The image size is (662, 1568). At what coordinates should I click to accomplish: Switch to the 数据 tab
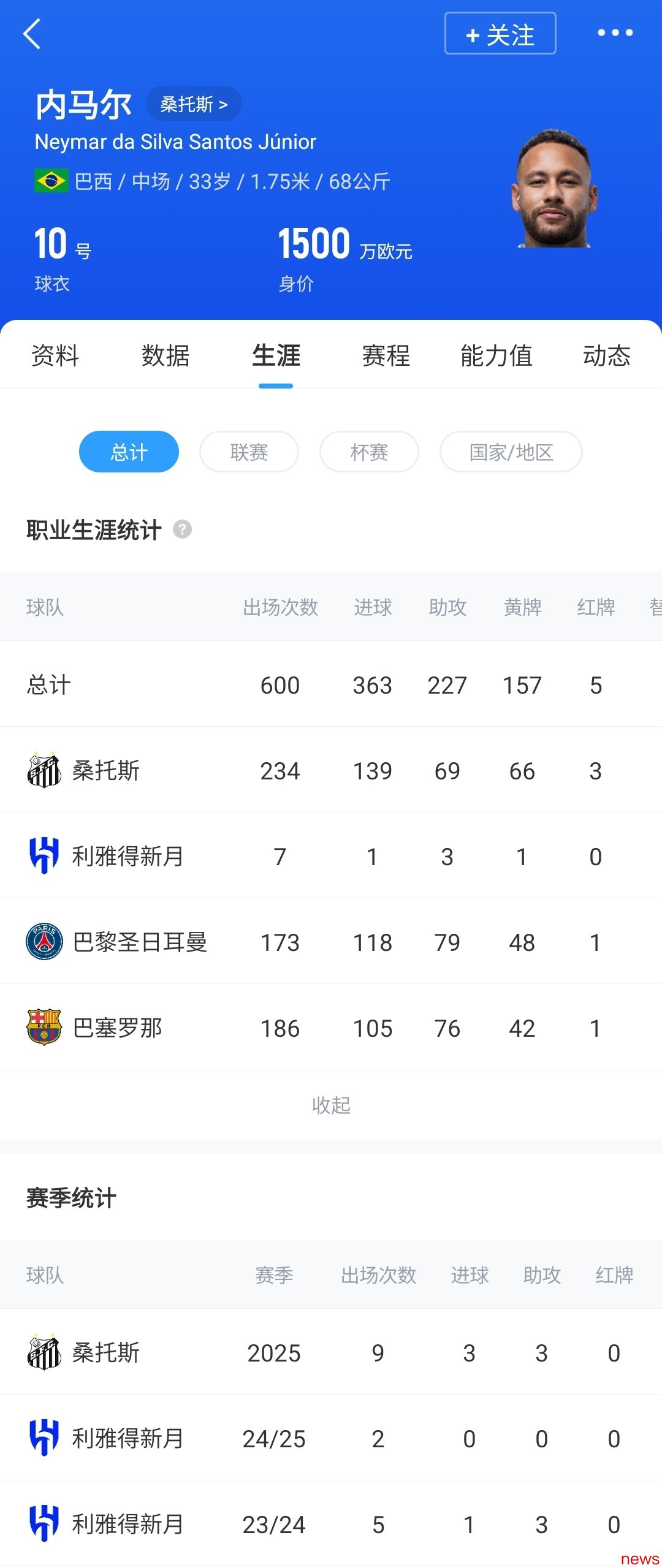[165, 355]
